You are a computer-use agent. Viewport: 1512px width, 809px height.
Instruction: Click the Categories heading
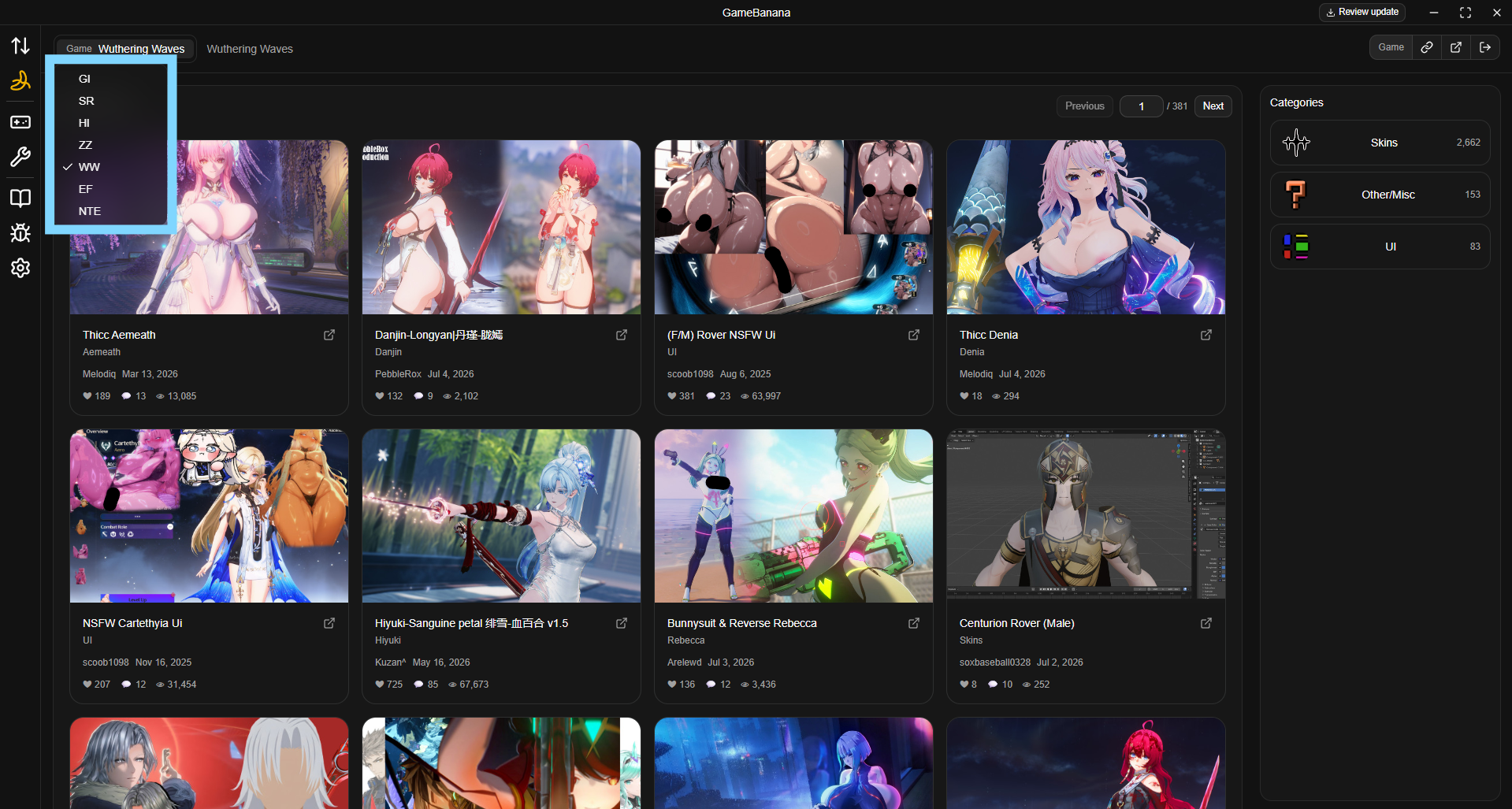pos(1296,102)
